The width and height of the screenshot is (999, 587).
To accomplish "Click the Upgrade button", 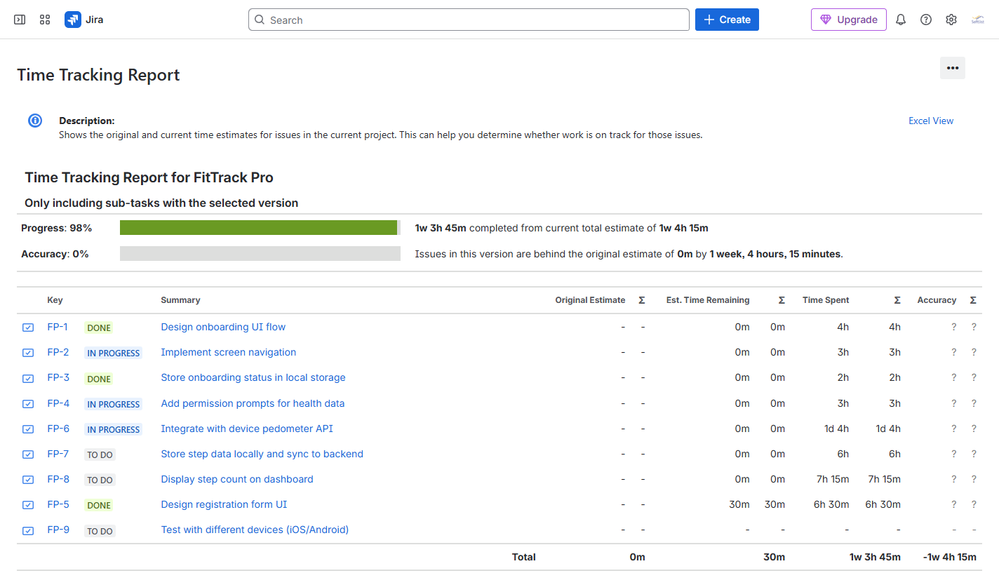I will (x=848, y=19).
